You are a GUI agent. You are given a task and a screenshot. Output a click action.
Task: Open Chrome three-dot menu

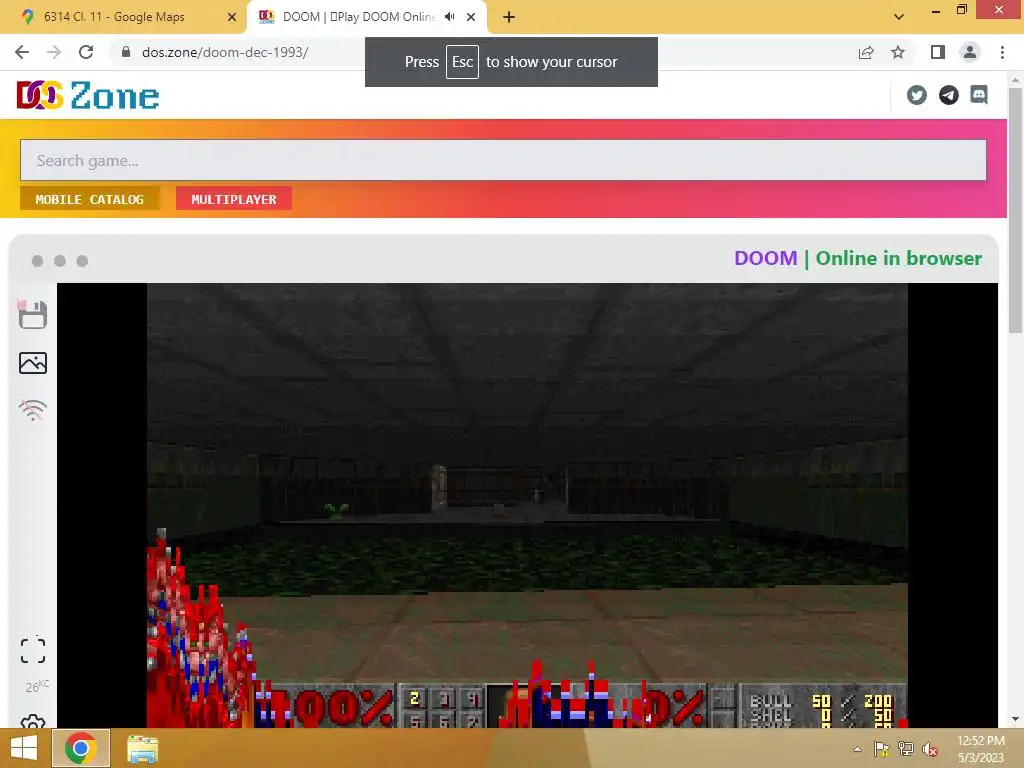pos(1002,52)
